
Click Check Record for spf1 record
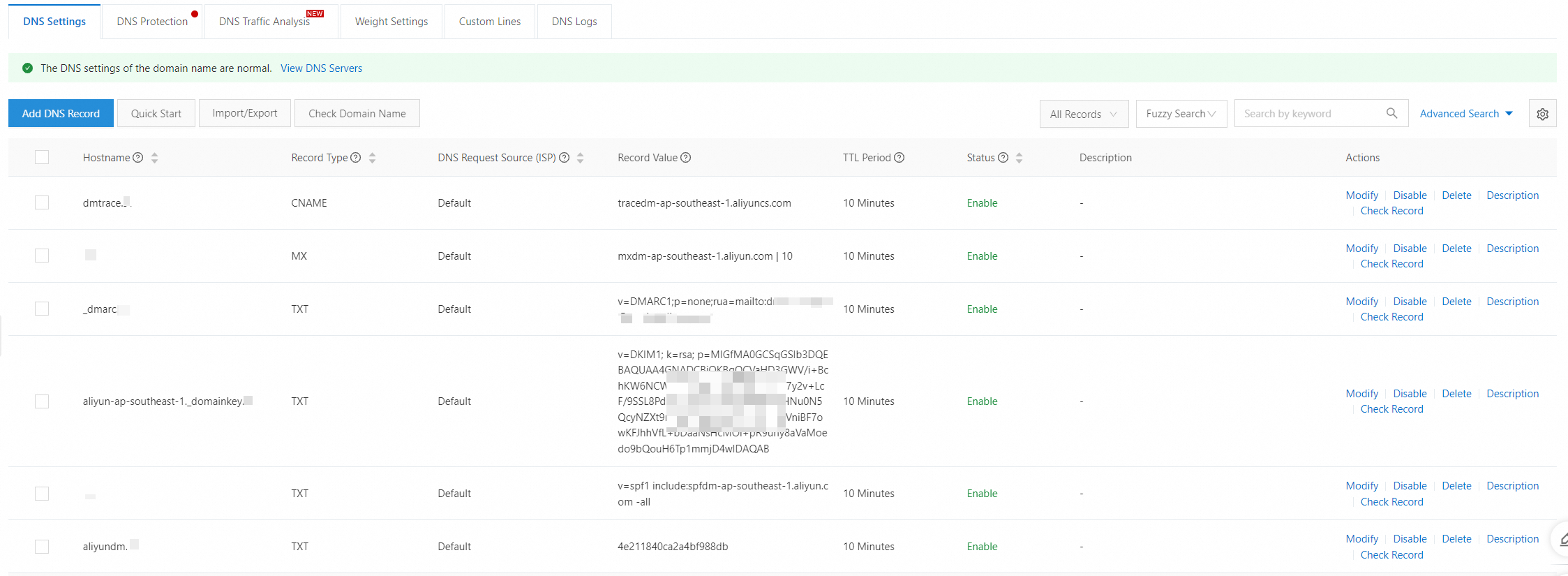click(x=1391, y=502)
